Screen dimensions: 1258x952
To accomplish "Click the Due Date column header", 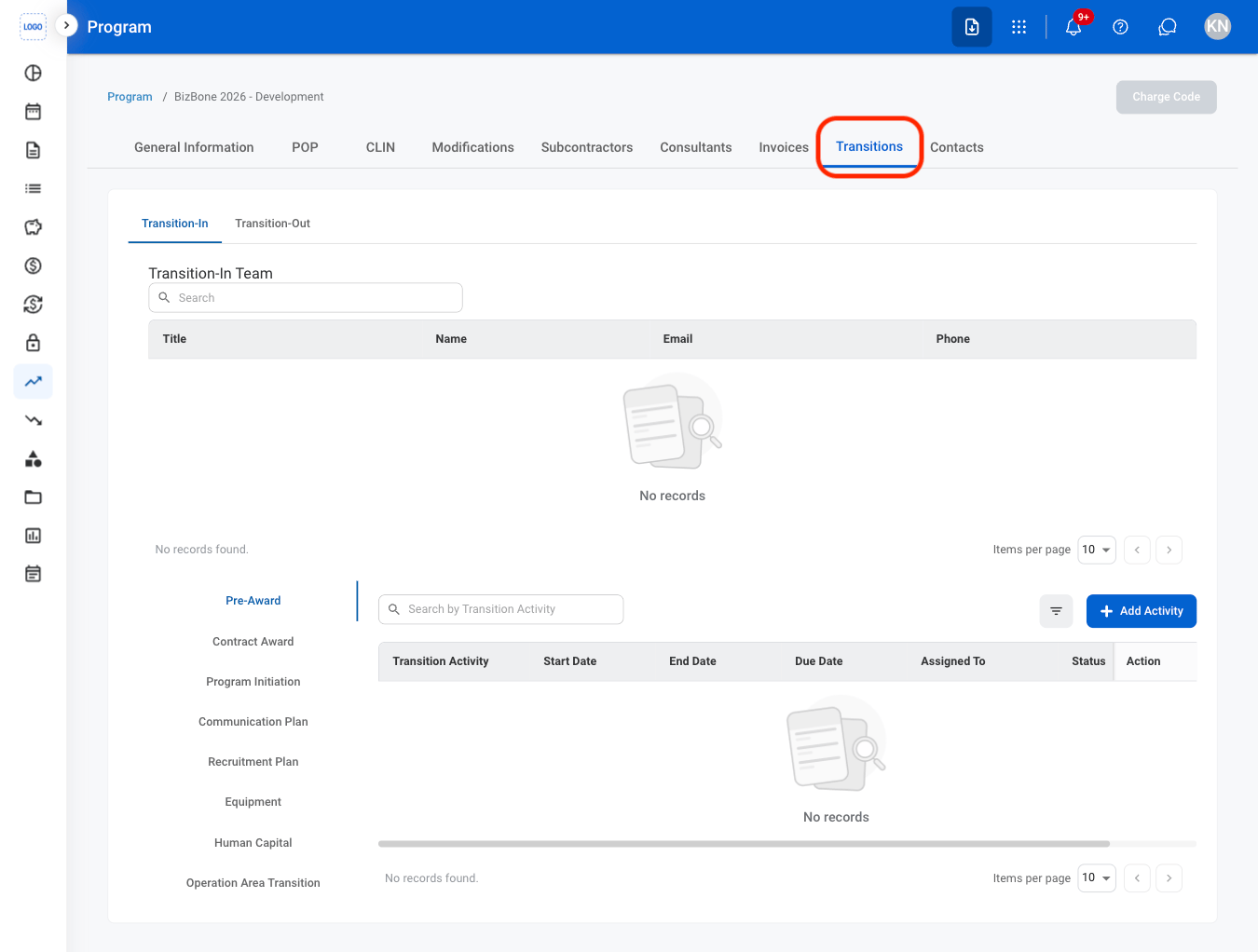I will click(x=818, y=661).
